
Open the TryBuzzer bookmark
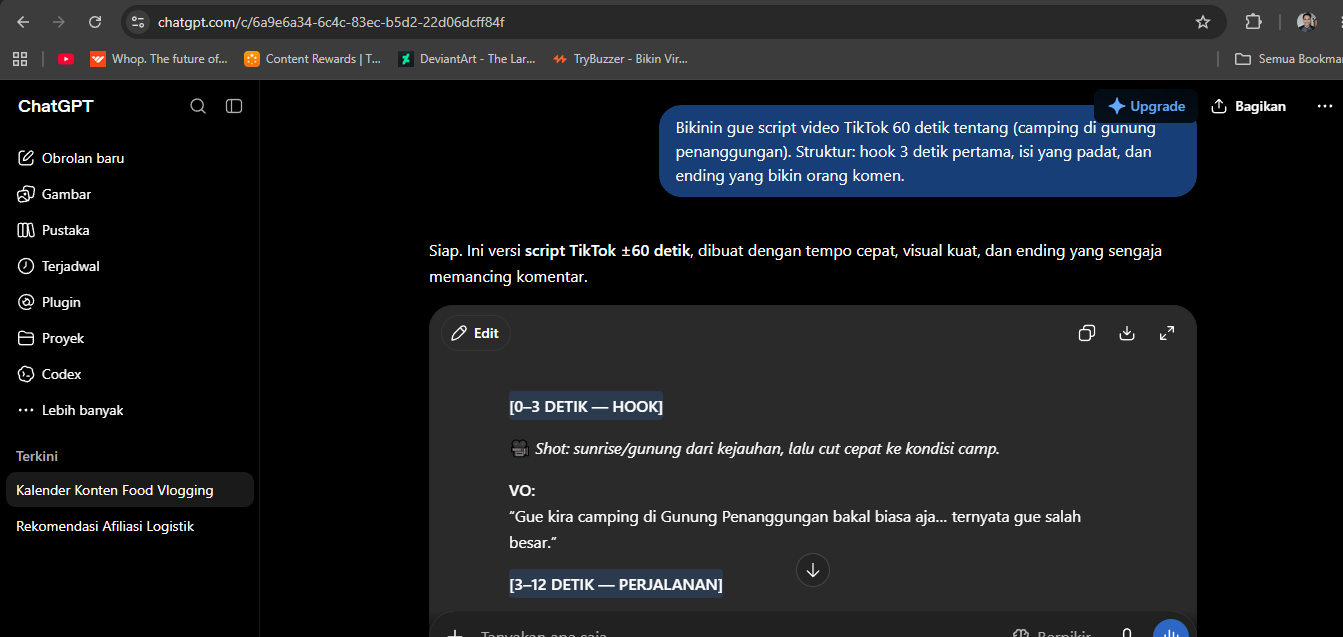(620, 59)
